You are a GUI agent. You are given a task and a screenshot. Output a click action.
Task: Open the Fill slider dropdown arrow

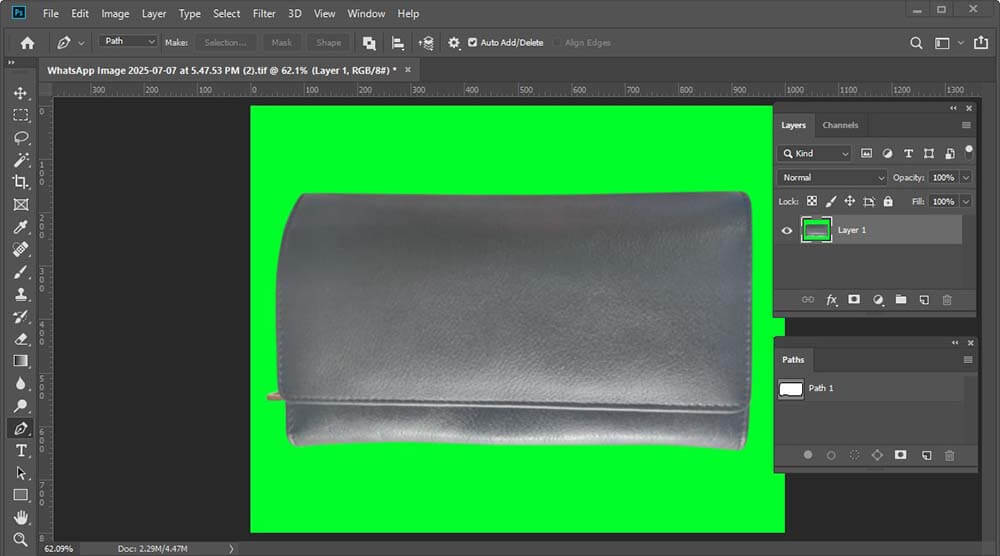click(x=966, y=201)
